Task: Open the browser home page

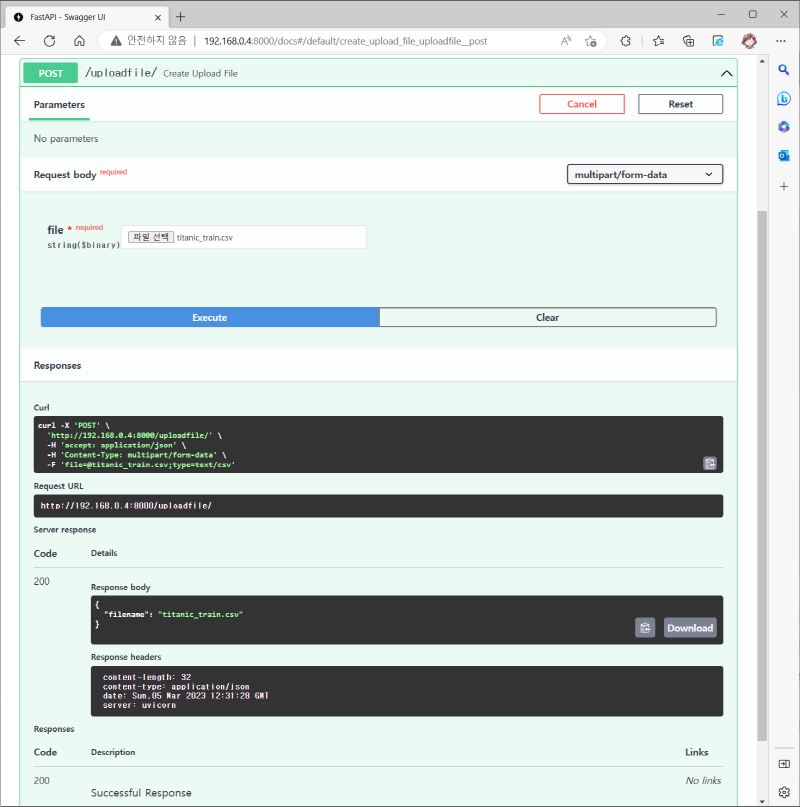Action: click(79, 41)
